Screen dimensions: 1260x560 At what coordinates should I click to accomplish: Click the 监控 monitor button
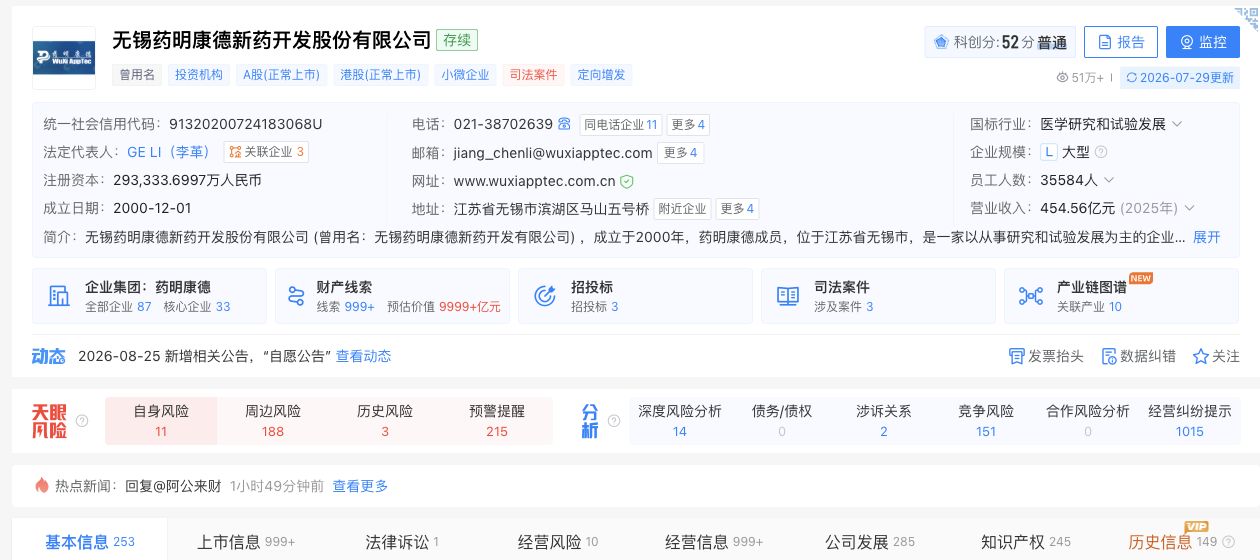click(x=1203, y=42)
